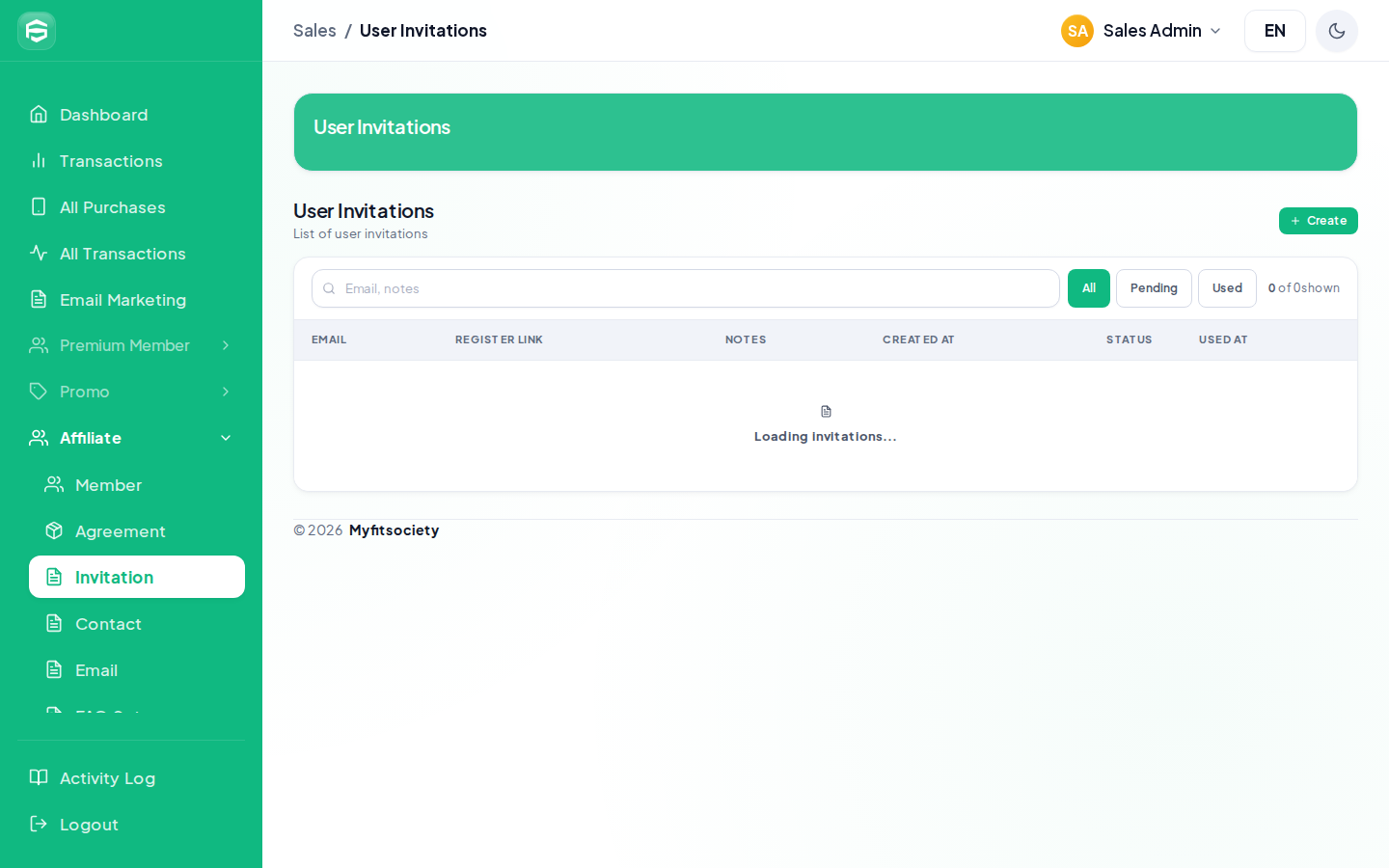This screenshot has width=1389, height=868.
Task: Expand the Promo submenu chevron
Action: [x=226, y=392]
